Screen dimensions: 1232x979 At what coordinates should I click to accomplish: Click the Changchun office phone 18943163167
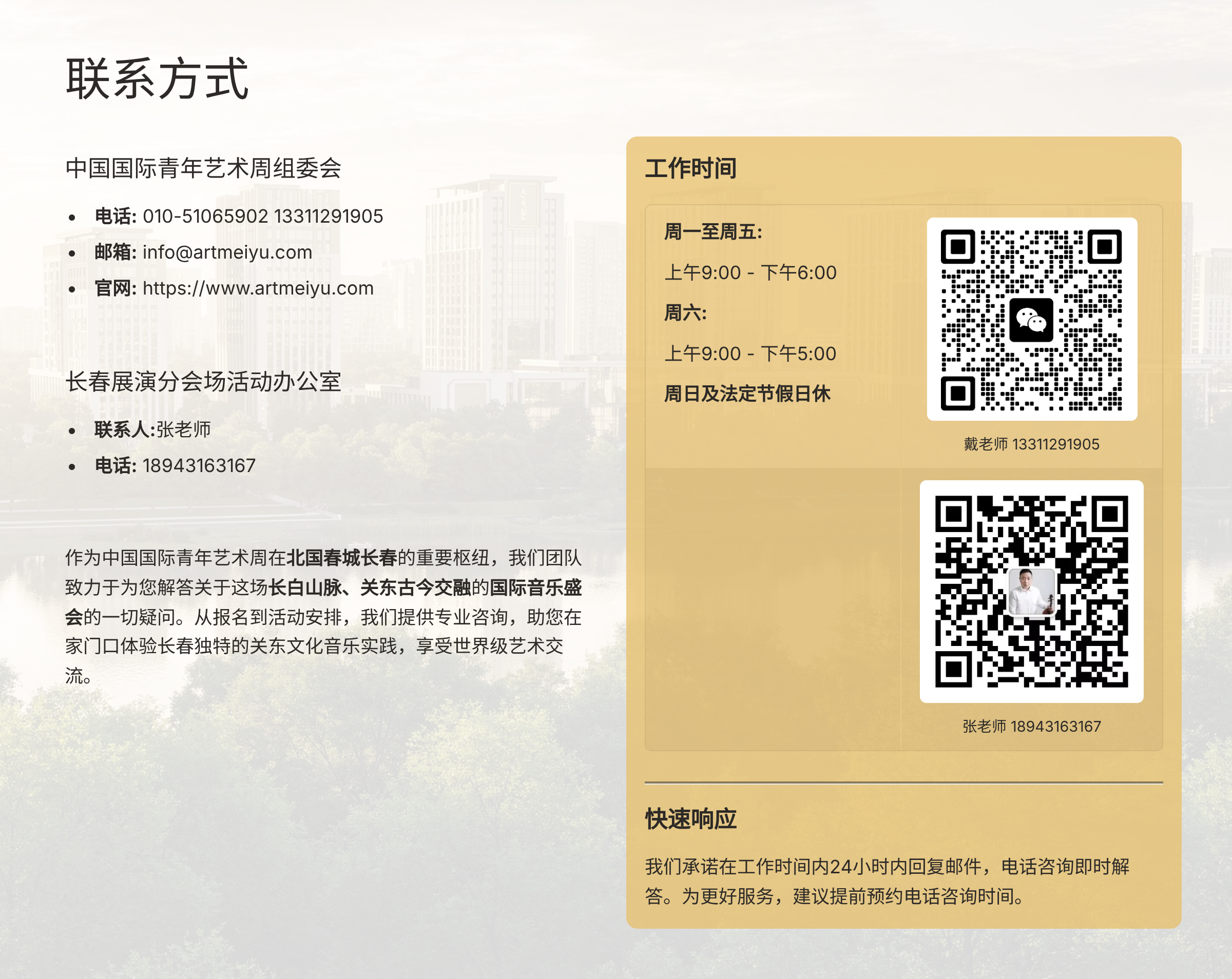[198, 465]
